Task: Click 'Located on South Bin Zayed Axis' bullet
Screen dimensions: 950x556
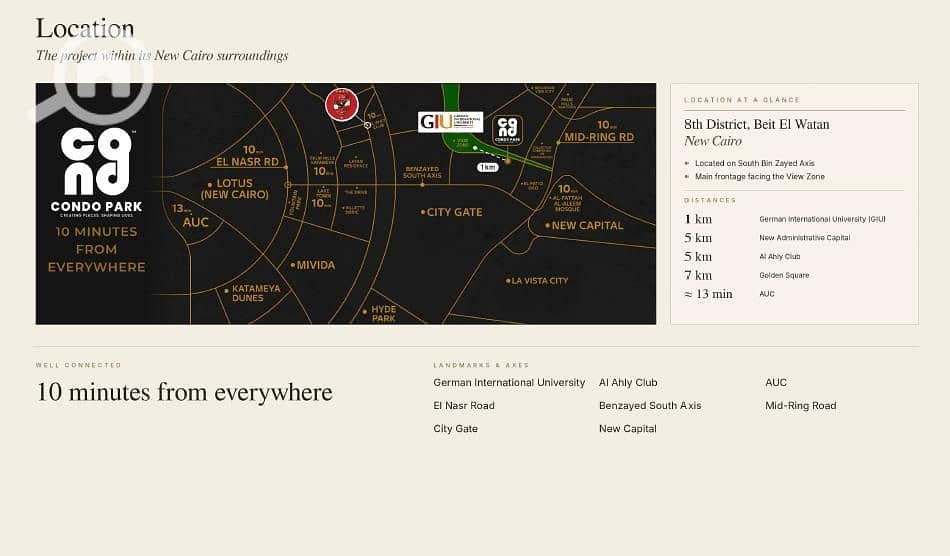Action: pyautogui.click(x=749, y=163)
